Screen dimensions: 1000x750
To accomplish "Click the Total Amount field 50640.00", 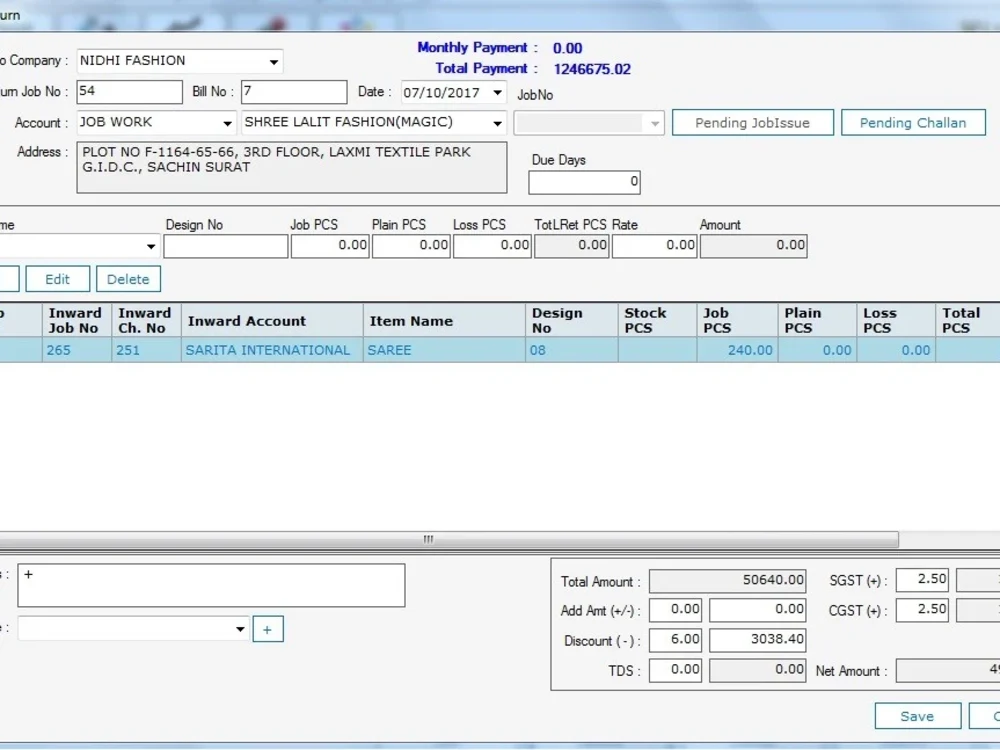I will (728, 580).
